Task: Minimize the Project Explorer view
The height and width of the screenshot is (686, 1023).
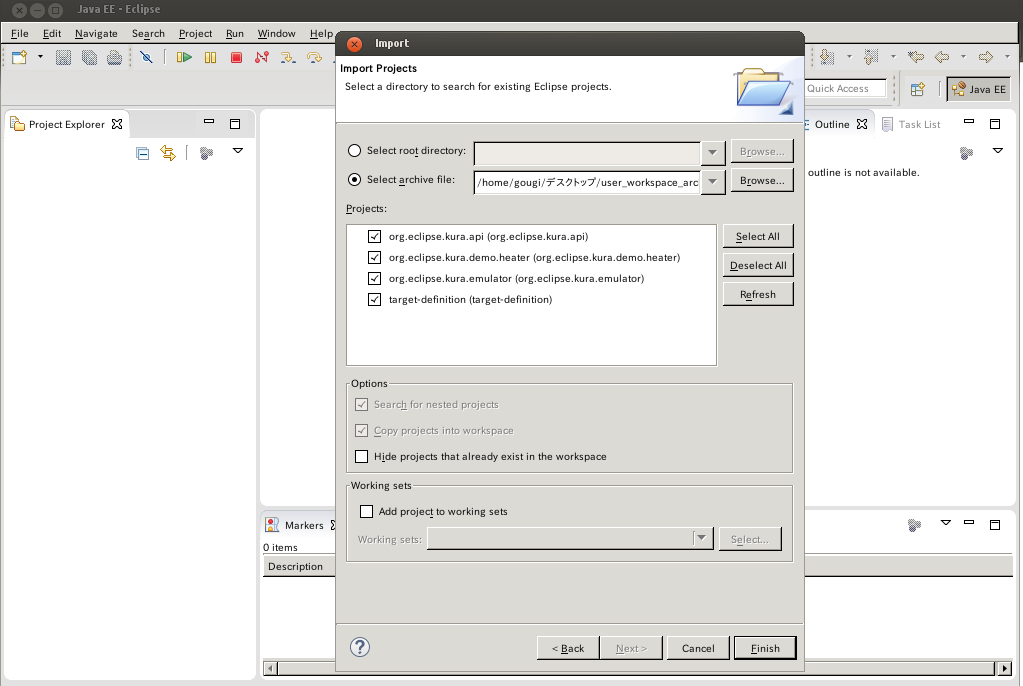Action: click(209, 121)
